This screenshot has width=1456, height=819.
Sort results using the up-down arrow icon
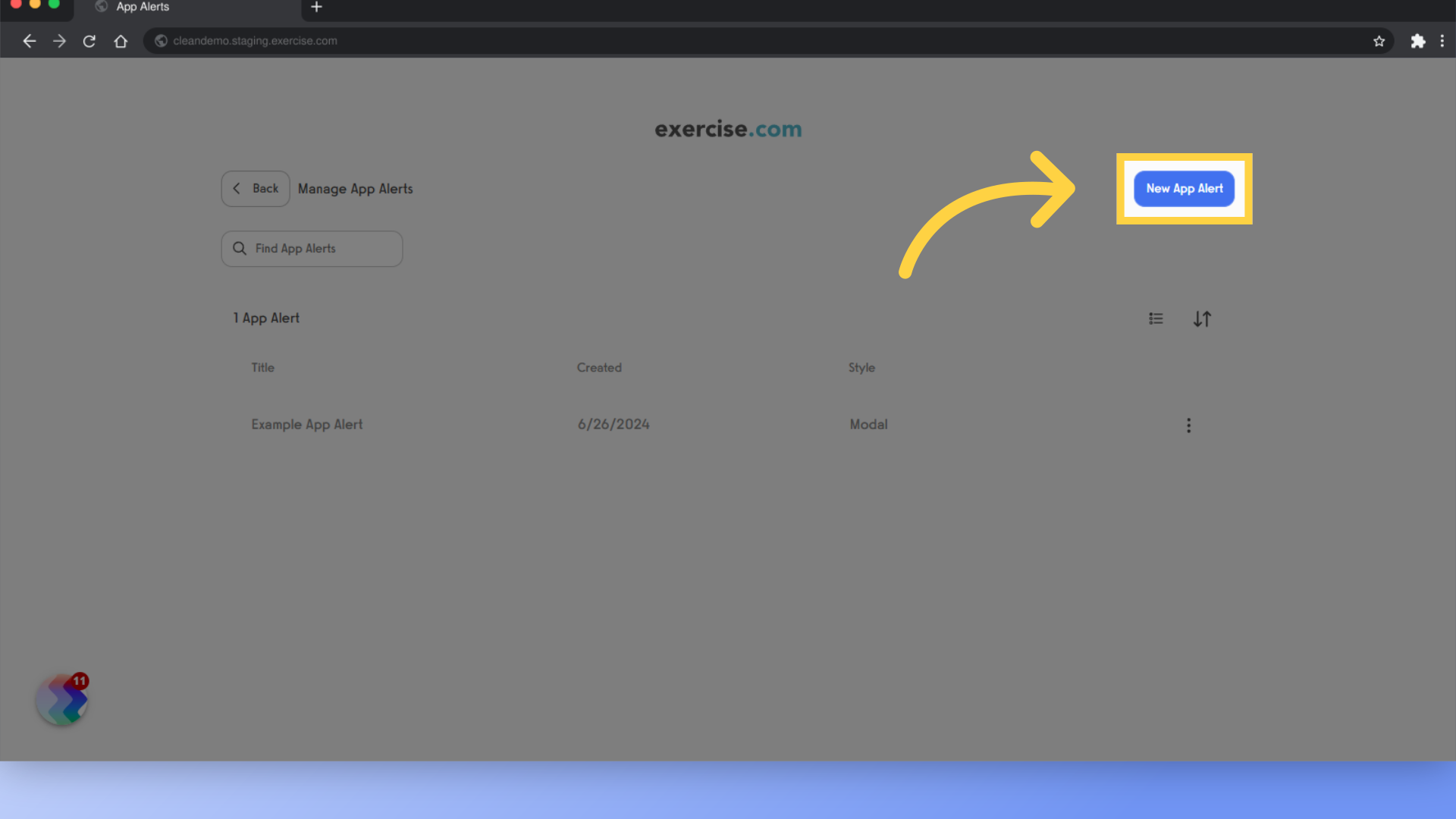[x=1202, y=318]
